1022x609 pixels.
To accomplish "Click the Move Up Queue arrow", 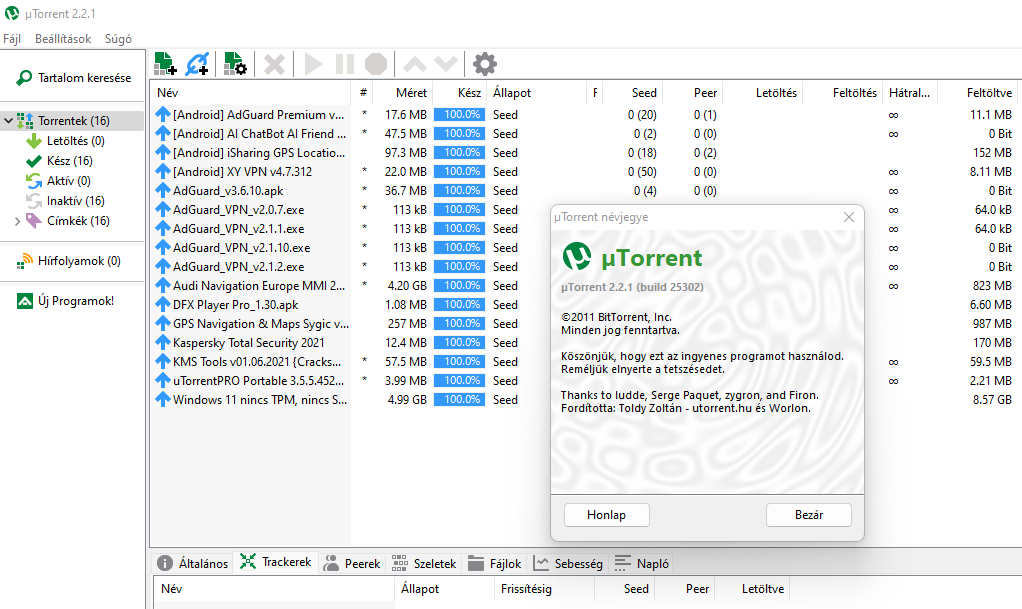I will click(415, 64).
